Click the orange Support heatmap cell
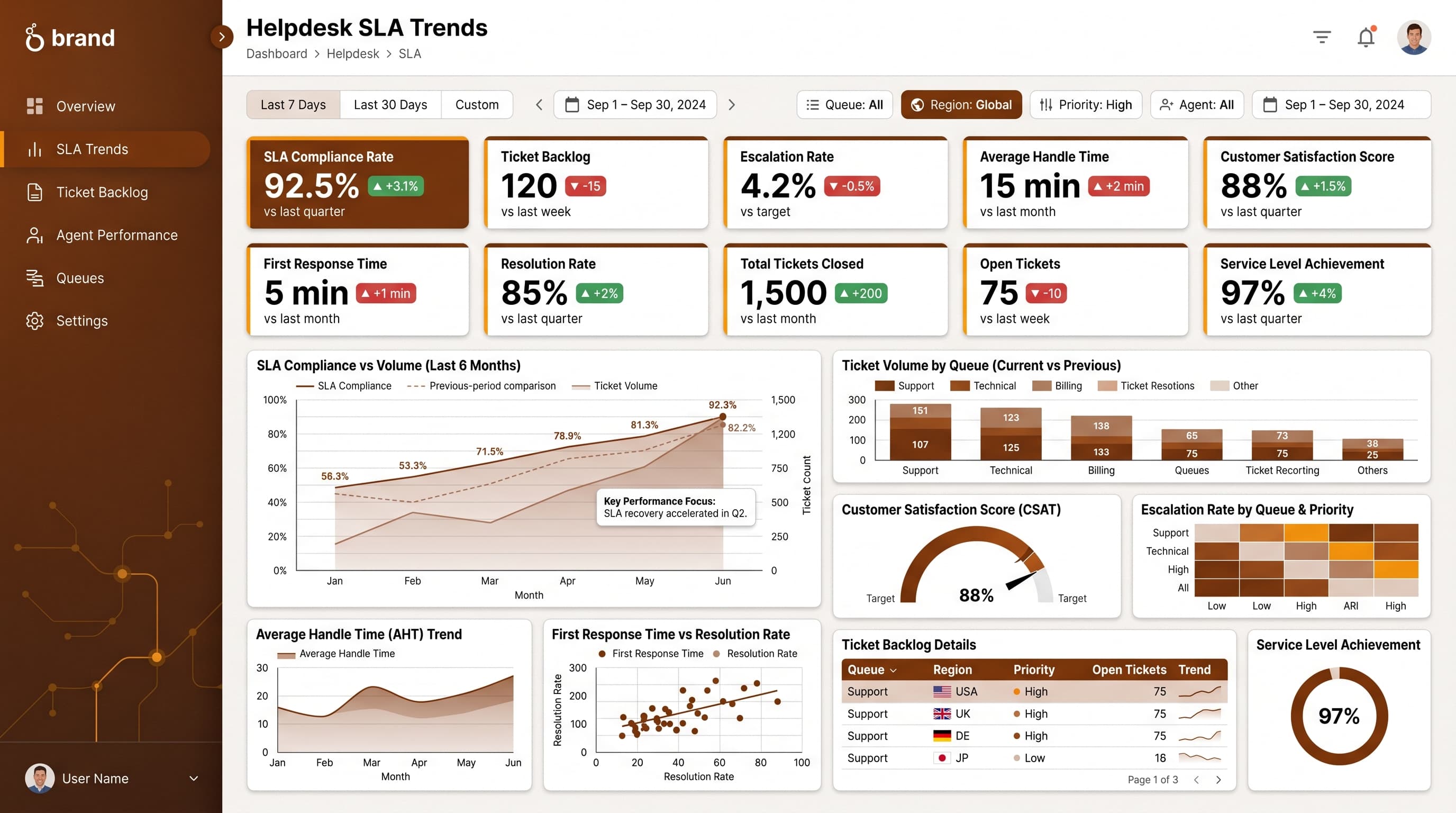This screenshot has height=813, width=1456. [x=1306, y=532]
